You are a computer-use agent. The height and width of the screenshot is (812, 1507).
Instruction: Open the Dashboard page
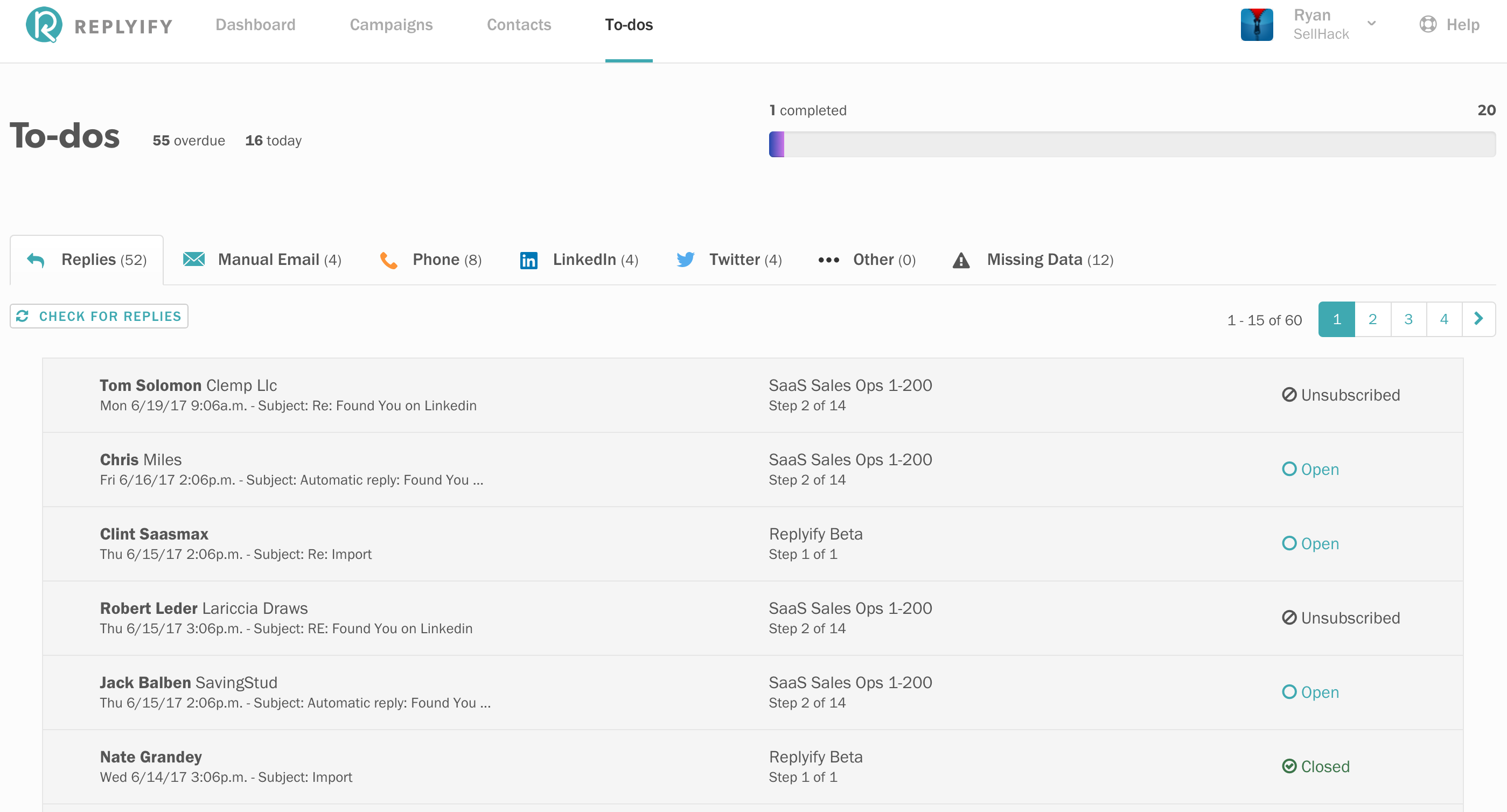pyautogui.click(x=255, y=25)
